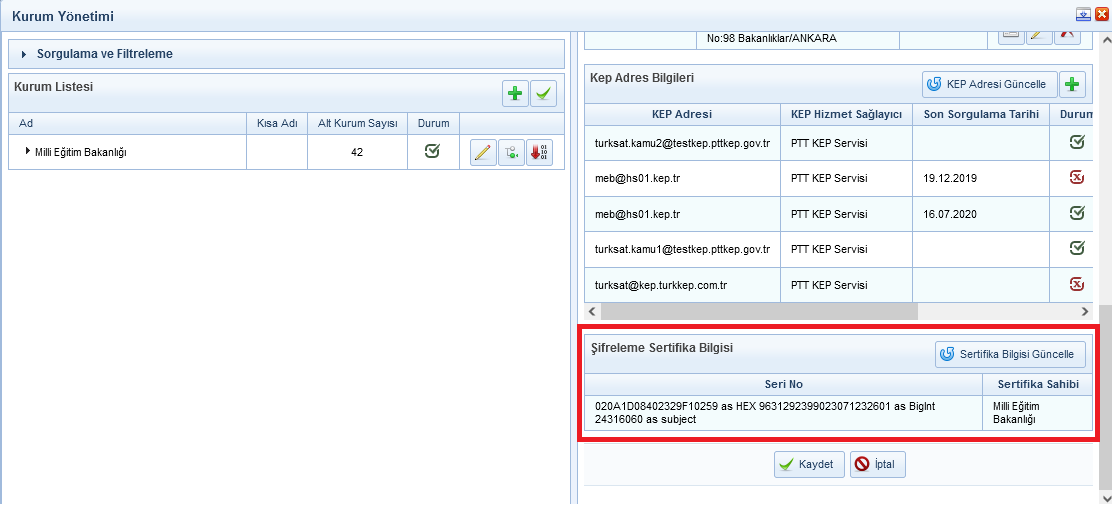Edit Milli Eğitim Bakanlığı with the pencil icon
Screen dimensions: 1120x509
pos(484,152)
